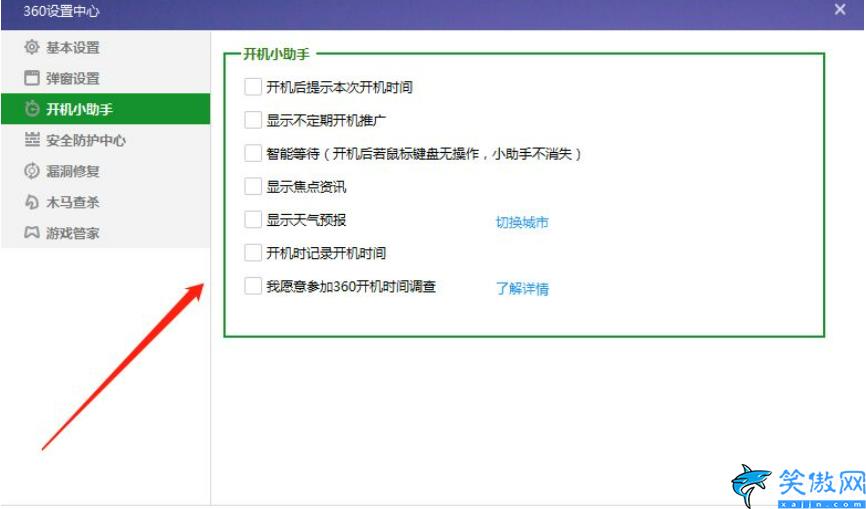Go to 安全防护中心 settings
Screen dimensions: 866x509
(x=105, y=140)
